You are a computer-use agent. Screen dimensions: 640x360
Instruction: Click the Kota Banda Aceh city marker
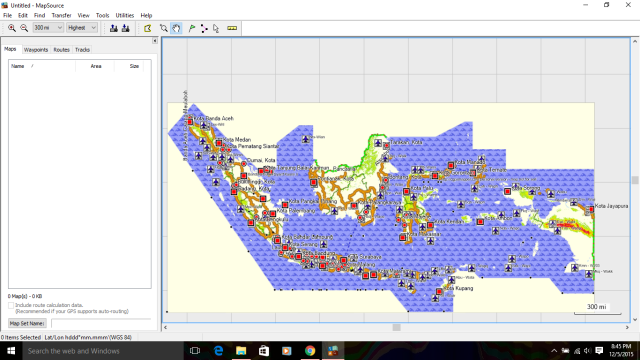(190, 122)
